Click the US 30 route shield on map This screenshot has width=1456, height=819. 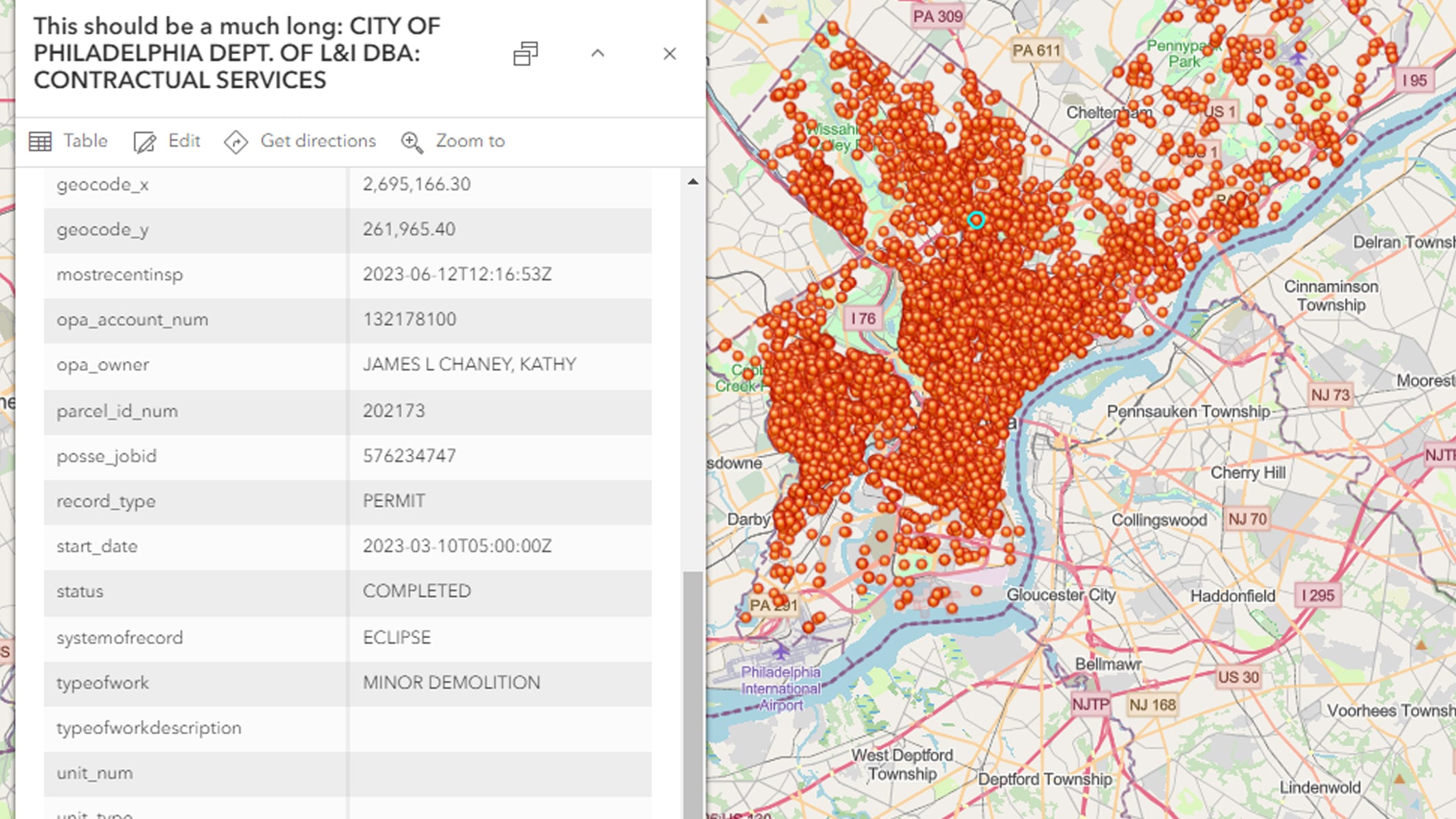(1238, 677)
